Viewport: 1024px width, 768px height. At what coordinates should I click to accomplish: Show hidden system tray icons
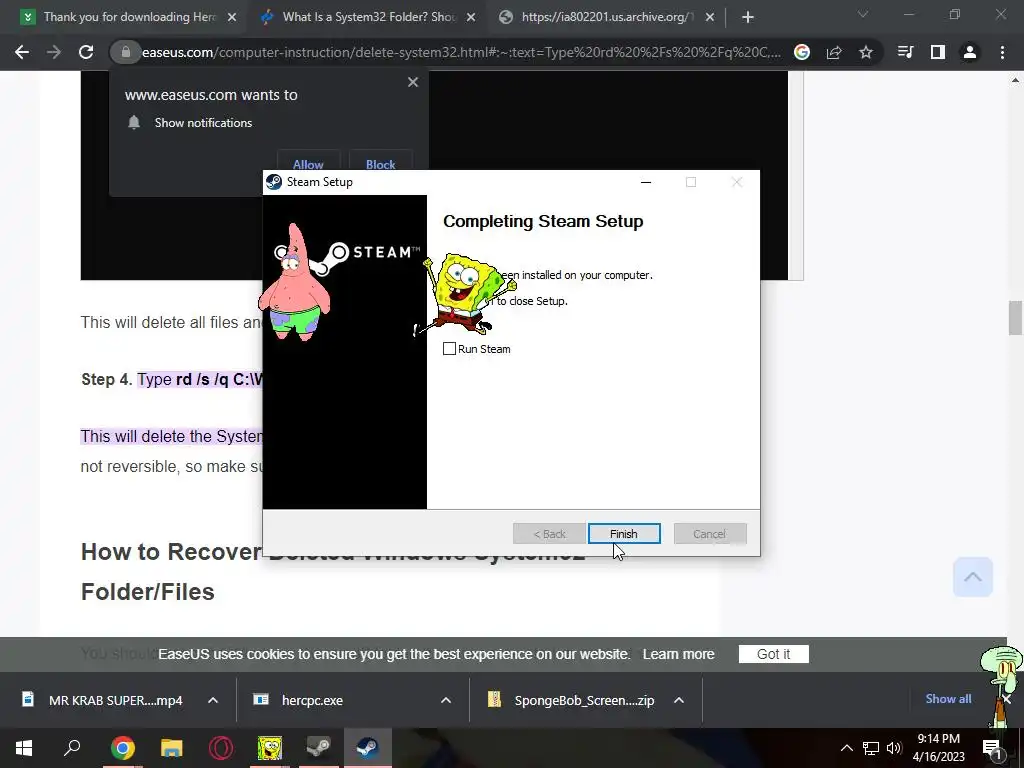[846, 748]
